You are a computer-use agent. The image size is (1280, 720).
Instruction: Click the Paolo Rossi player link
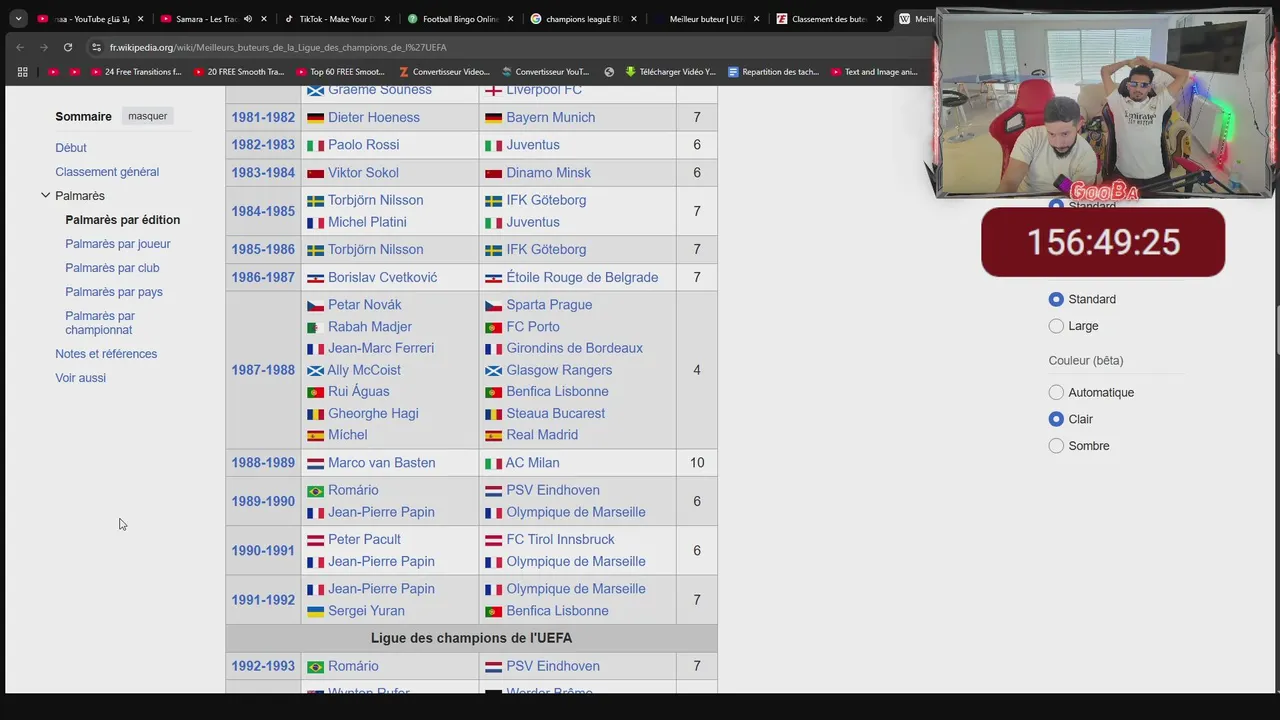(363, 145)
